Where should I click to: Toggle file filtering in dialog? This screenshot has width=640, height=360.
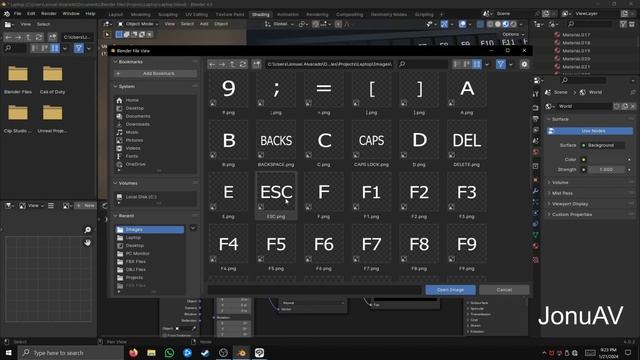(x=500, y=64)
